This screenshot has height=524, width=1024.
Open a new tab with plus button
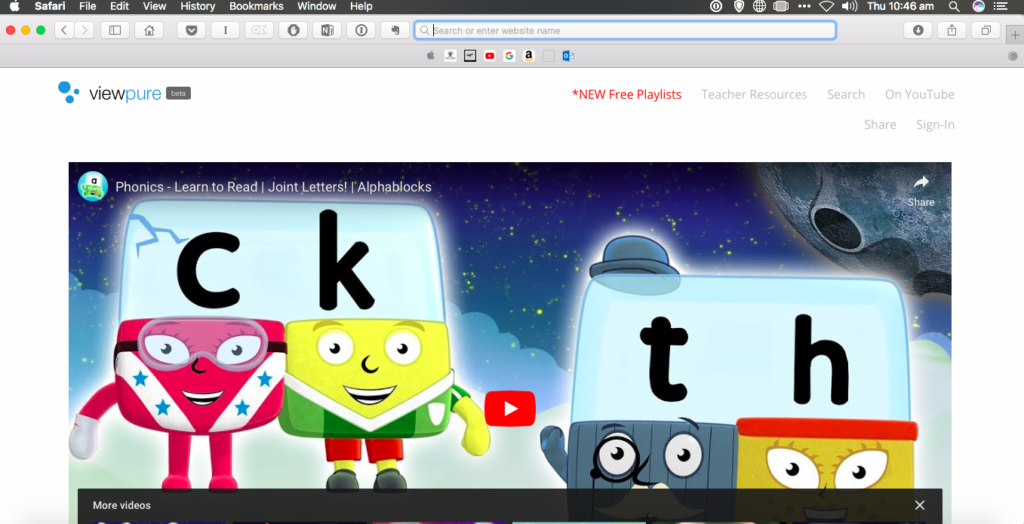coord(1015,35)
